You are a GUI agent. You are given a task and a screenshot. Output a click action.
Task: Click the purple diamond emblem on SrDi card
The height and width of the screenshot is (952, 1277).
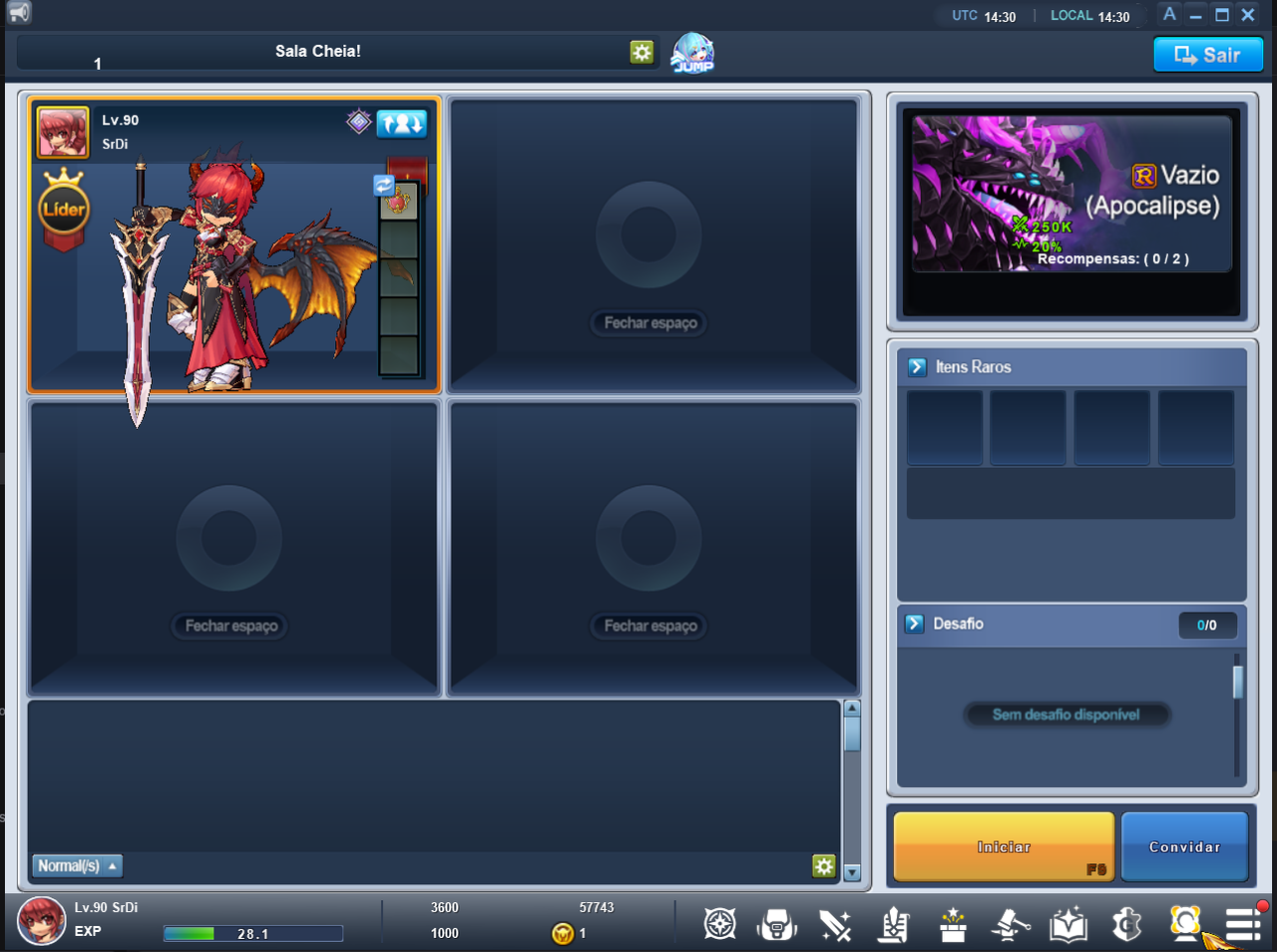(x=359, y=122)
